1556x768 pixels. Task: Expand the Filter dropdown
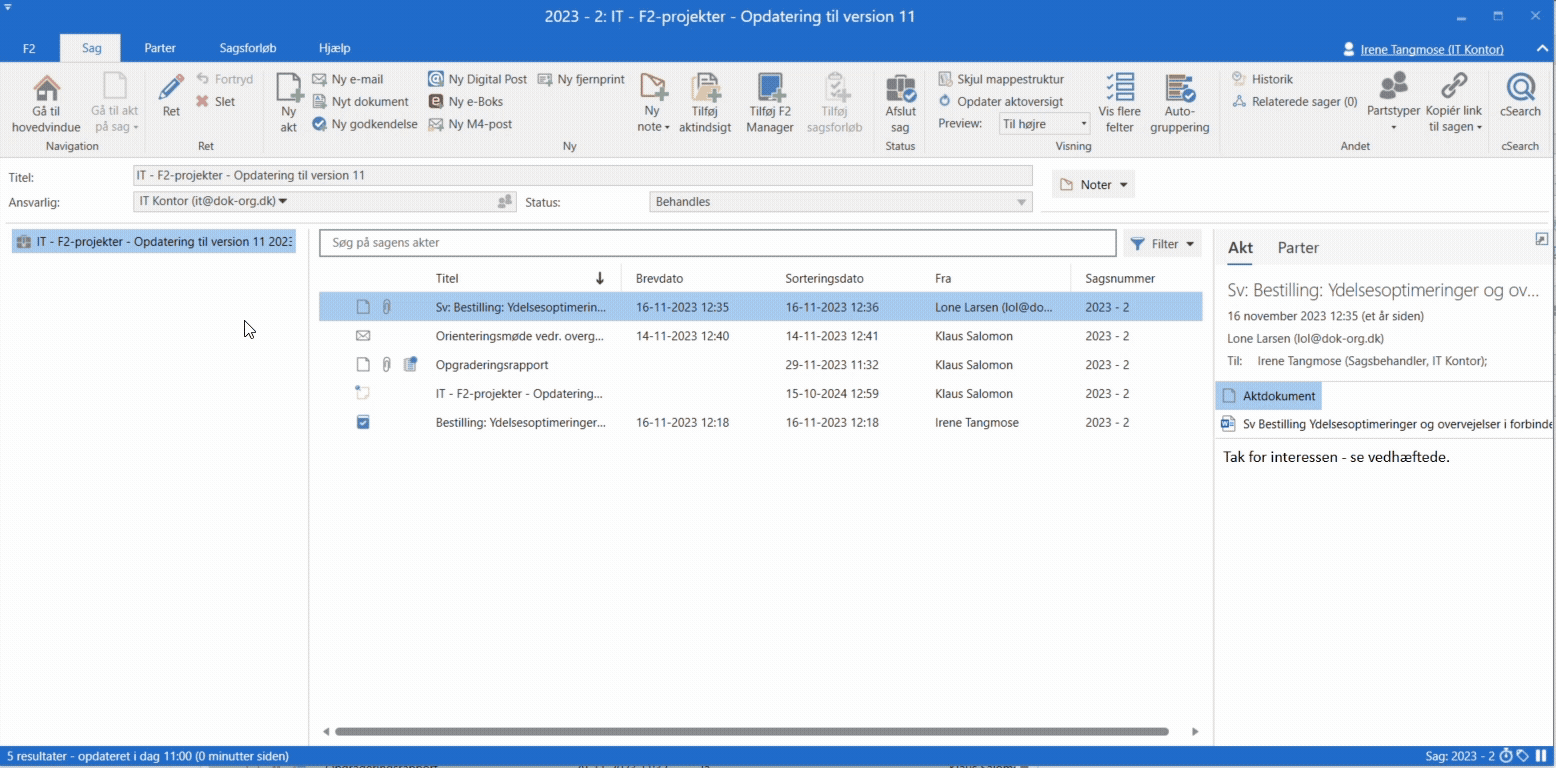[x=1162, y=244]
